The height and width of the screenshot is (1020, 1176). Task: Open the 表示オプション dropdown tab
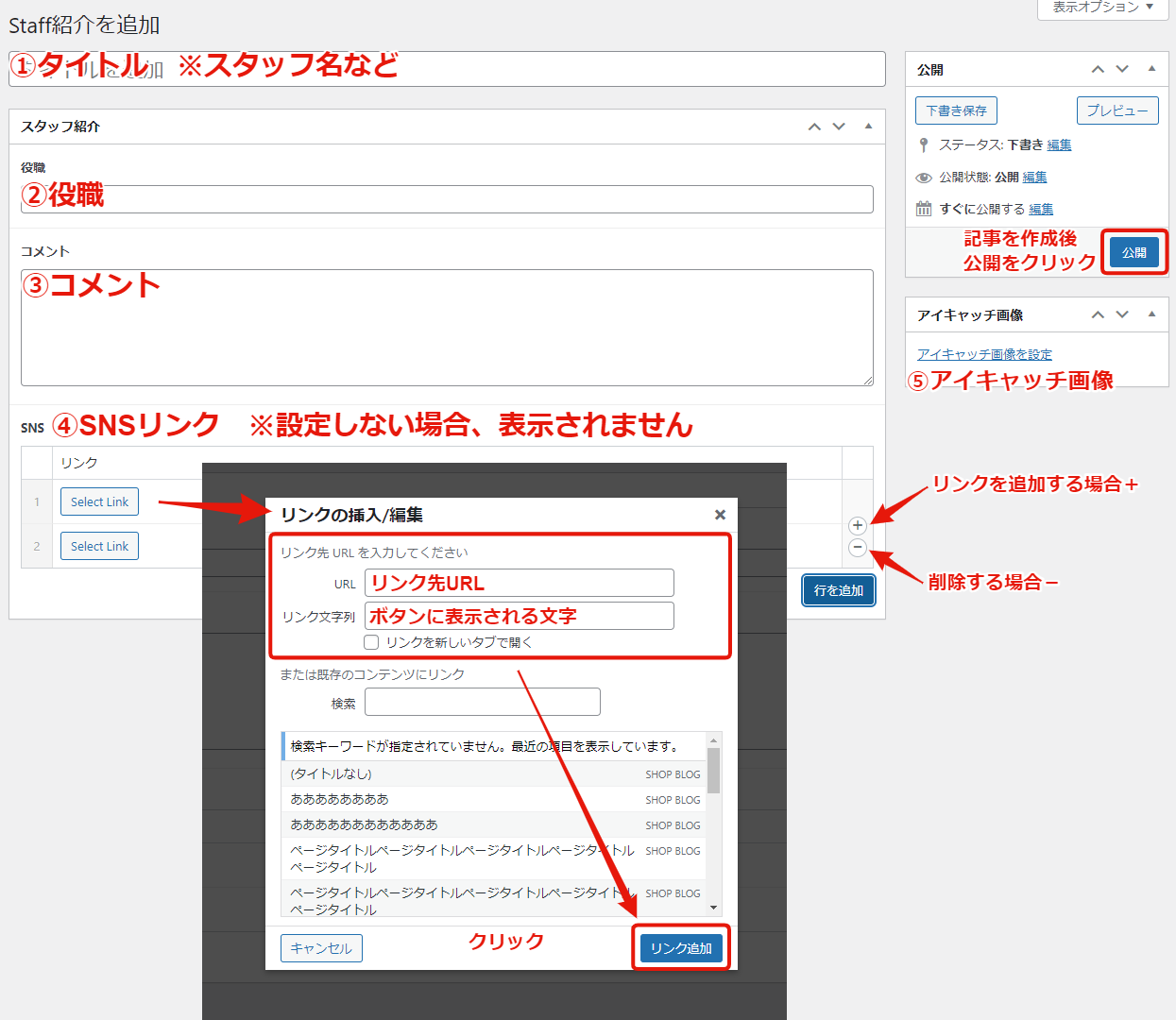coord(1102,8)
